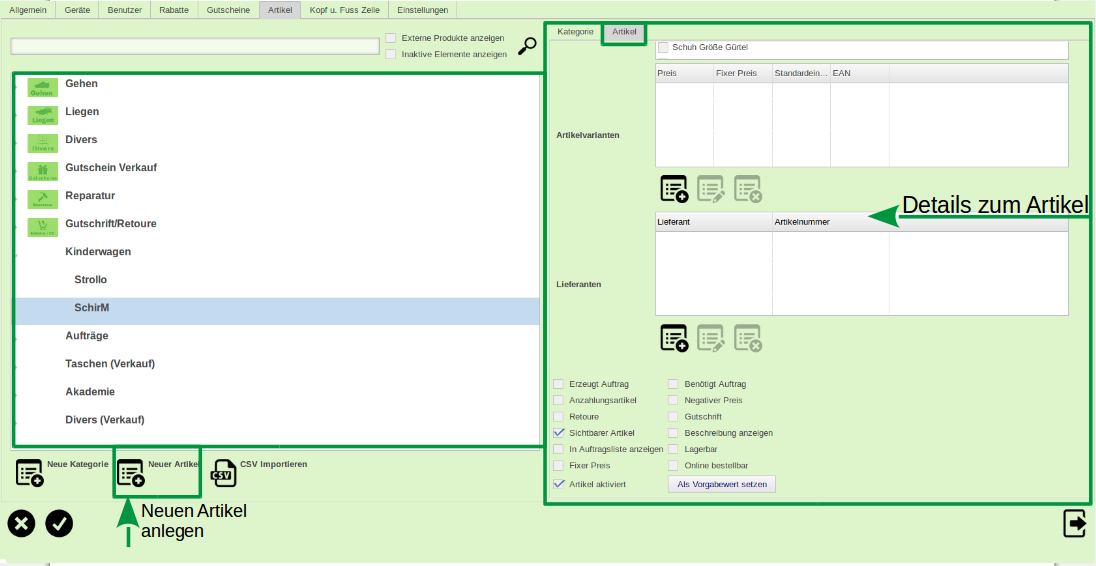Add a new Artikelvarianten entry
Viewport: 1096px width, 566px height.
click(674, 189)
